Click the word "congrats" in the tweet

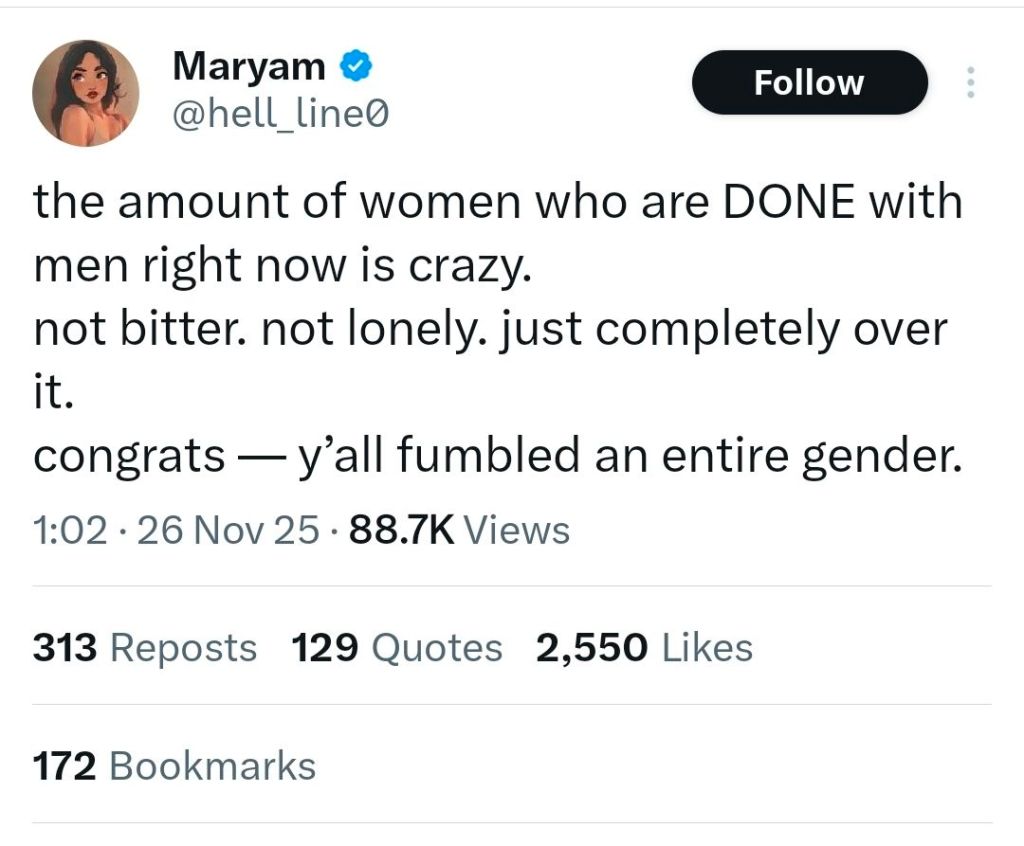pos(129,455)
